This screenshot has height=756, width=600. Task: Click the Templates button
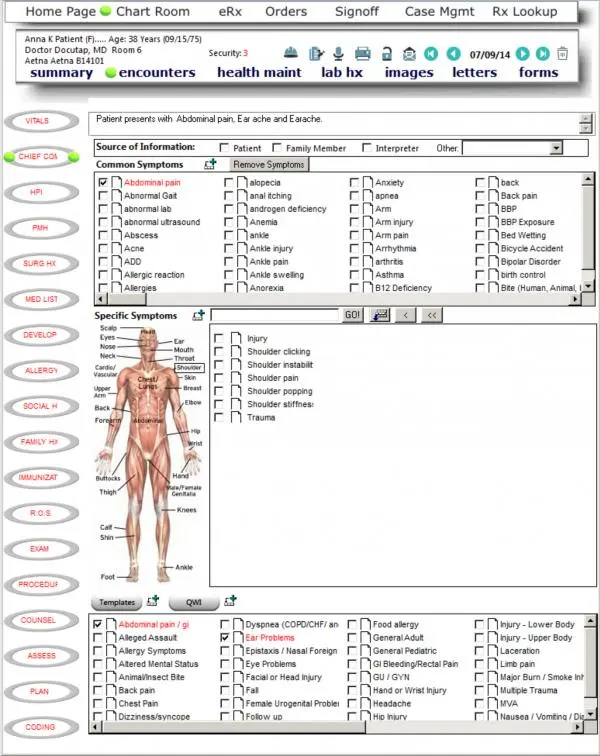point(117,602)
